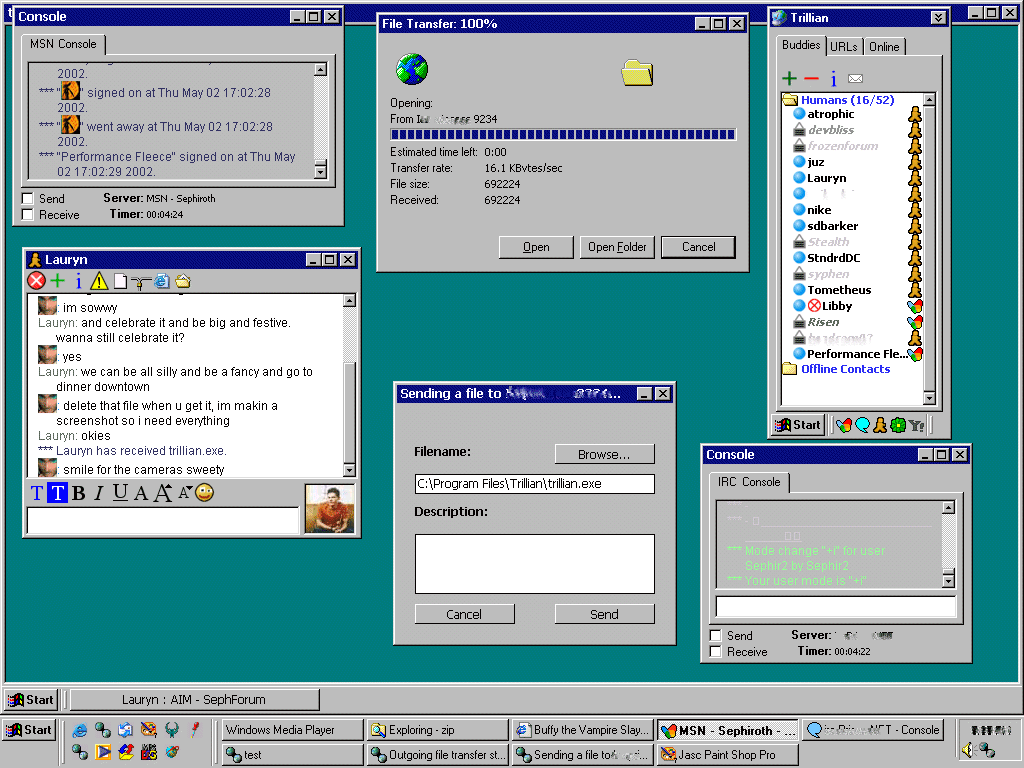Screen dimensions: 1024x768
Task: Toggle italic formatting in Lauryn chat
Action: [x=99, y=493]
